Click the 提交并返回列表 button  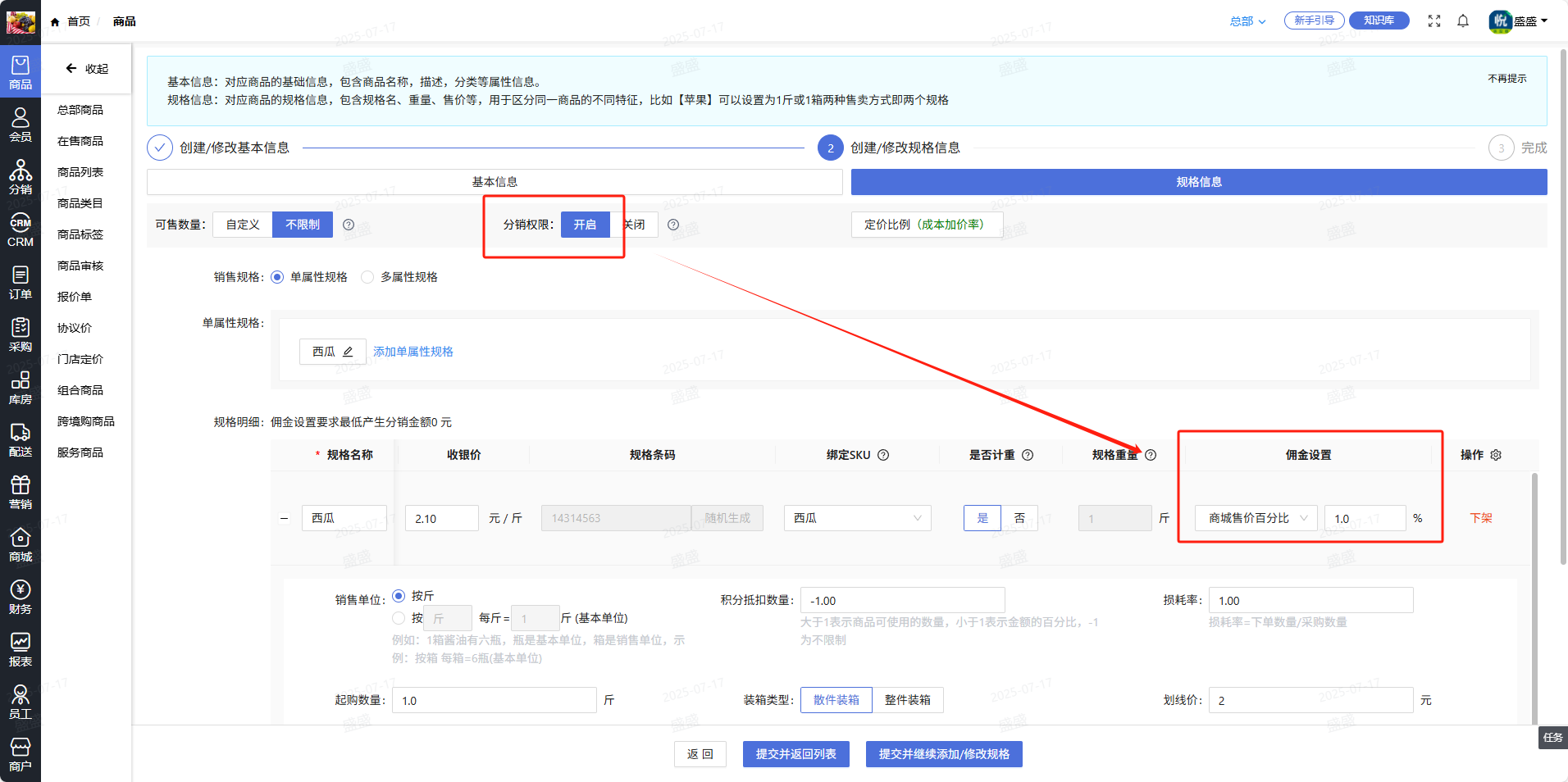795,754
